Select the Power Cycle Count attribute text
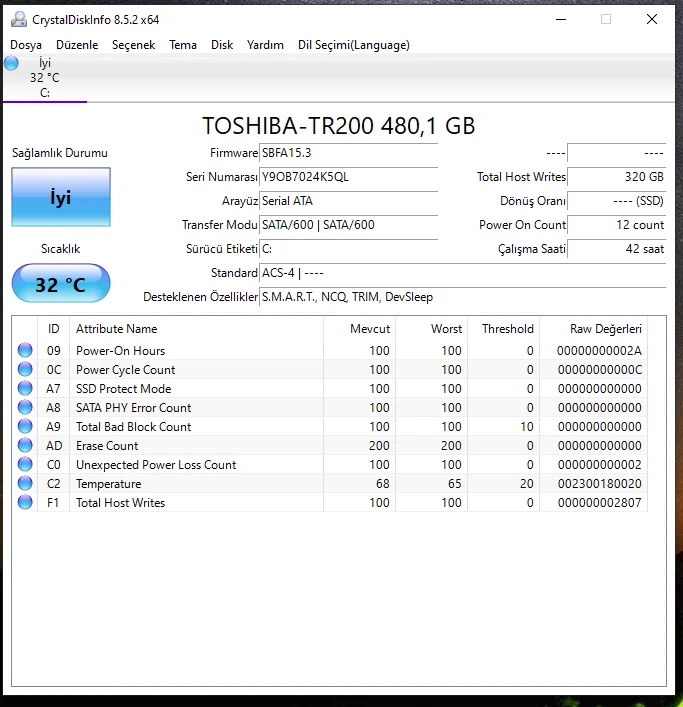683x707 pixels. coord(125,370)
